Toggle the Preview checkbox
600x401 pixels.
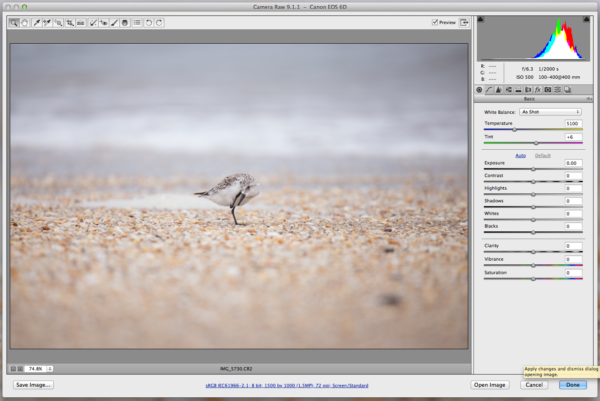tap(435, 22)
